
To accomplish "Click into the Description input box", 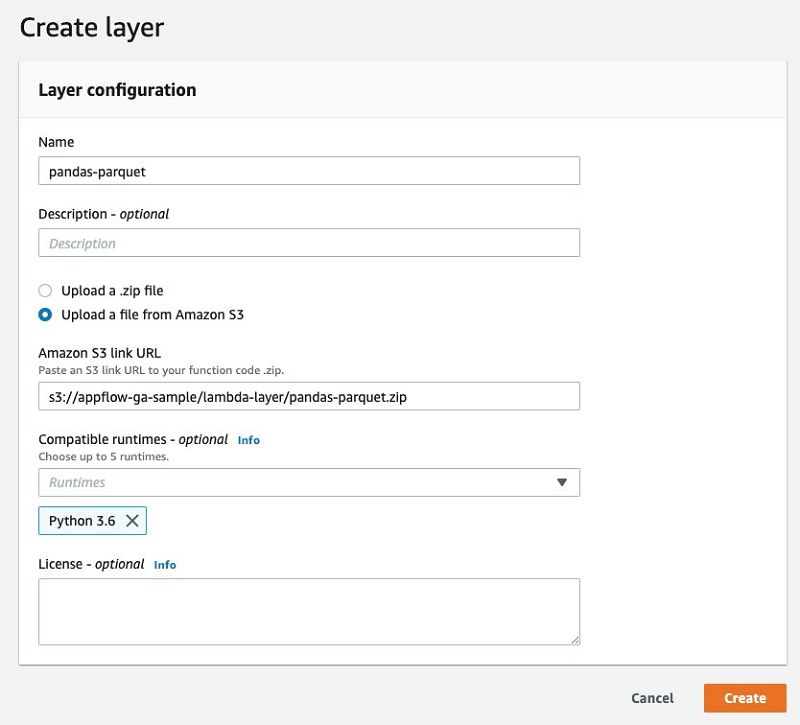I will click(x=309, y=243).
